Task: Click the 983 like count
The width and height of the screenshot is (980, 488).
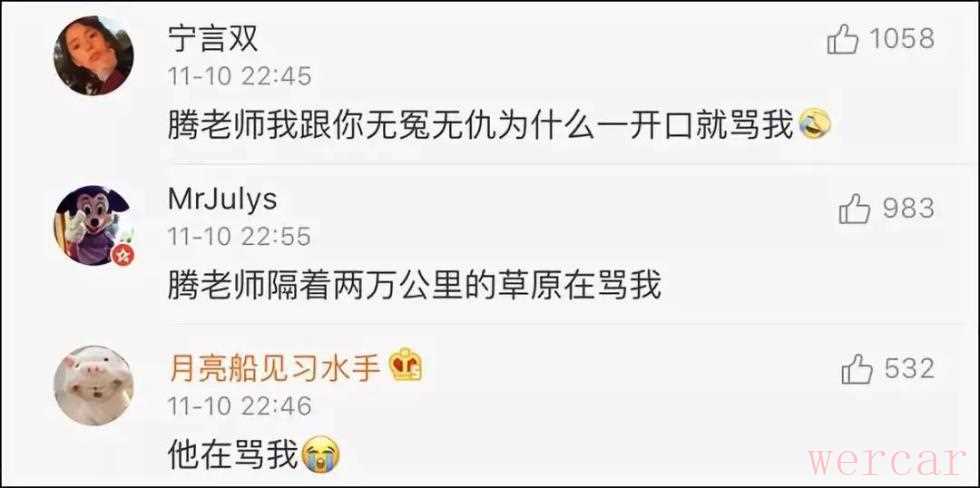Action: [908, 209]
